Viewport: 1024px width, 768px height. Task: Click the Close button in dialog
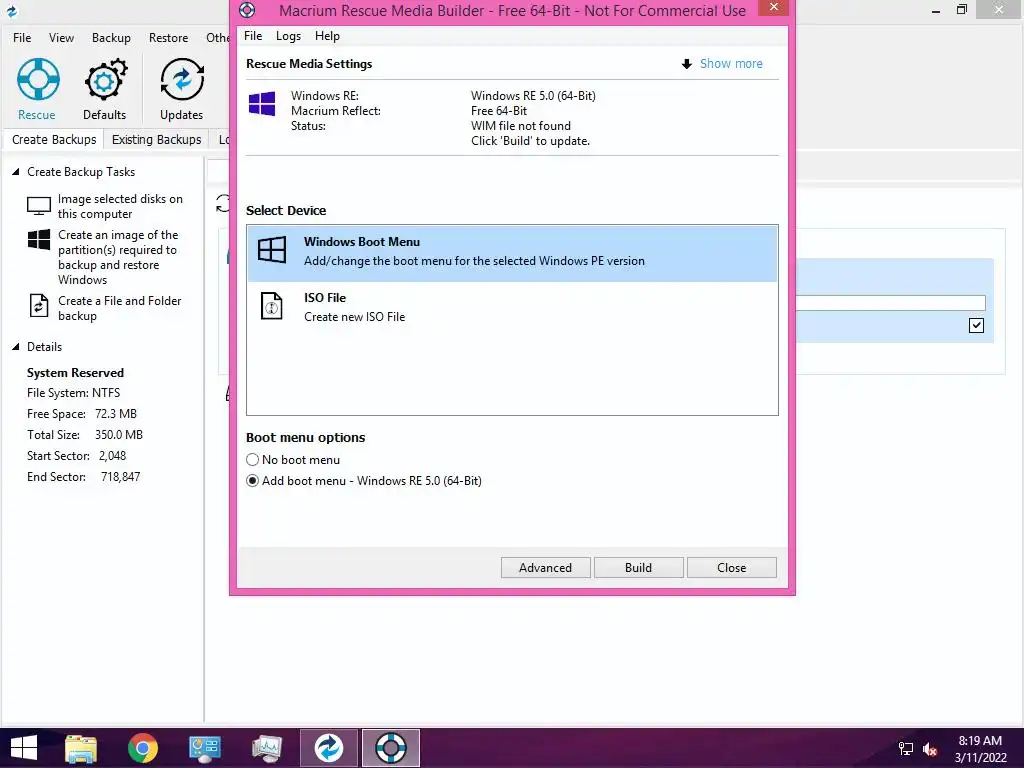click(731, 568)
